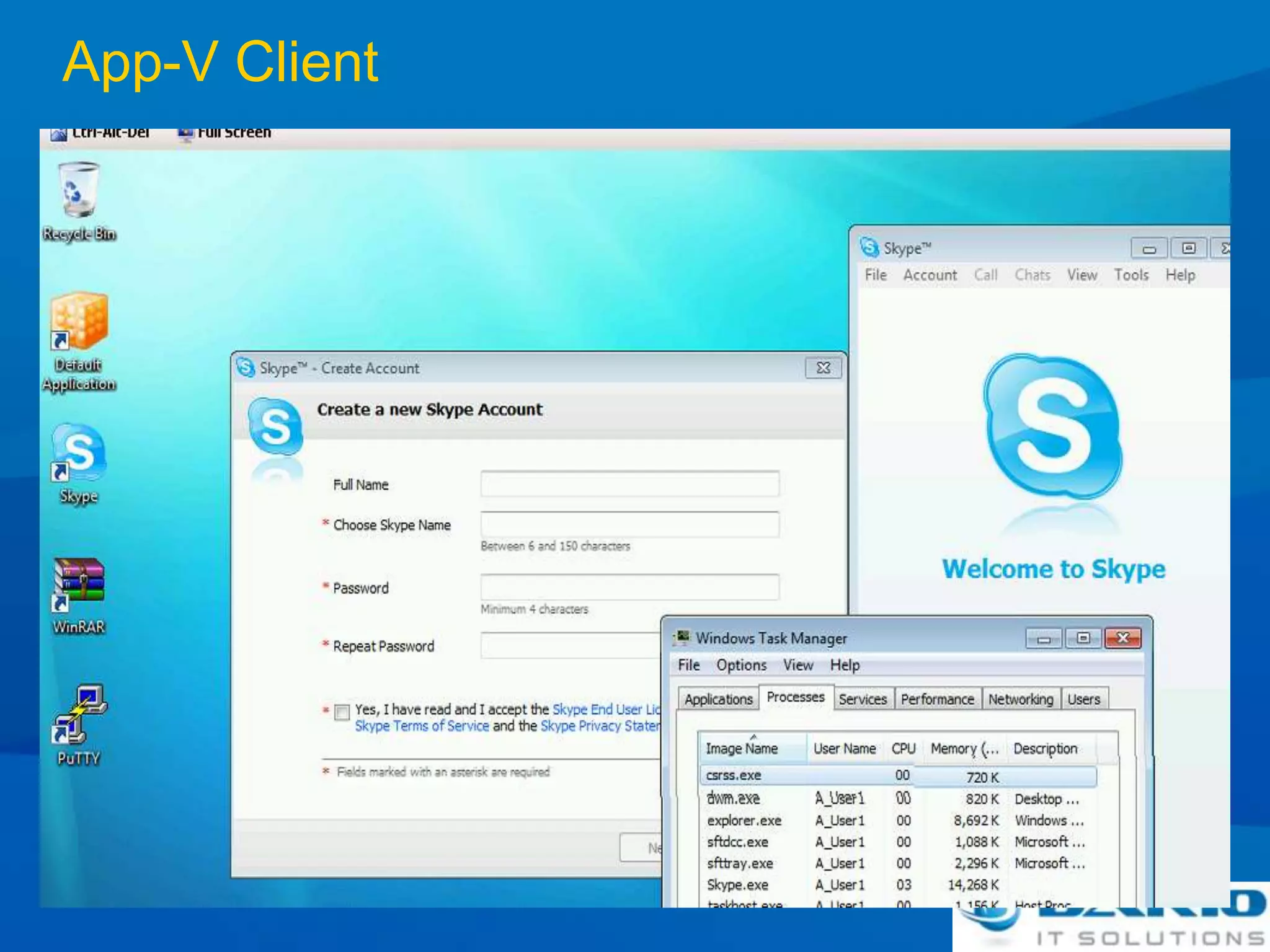Open the Skype End User License link
The image size is (1270, 952).
(606, 710)
